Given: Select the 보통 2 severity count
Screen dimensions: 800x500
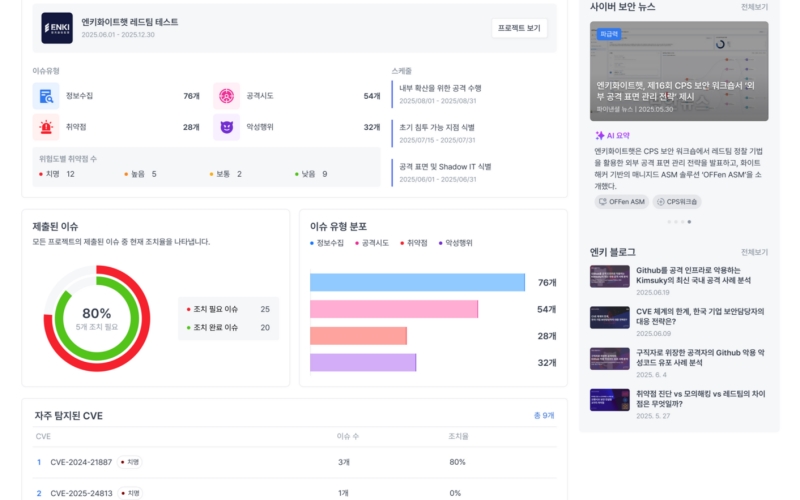Looking at the screenshot, I should [x=226, y=174].
